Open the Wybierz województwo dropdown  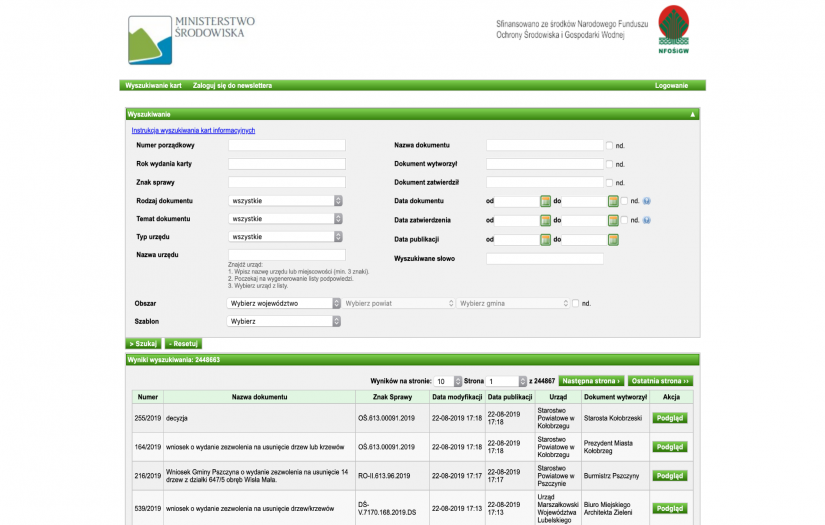[284, 304]
